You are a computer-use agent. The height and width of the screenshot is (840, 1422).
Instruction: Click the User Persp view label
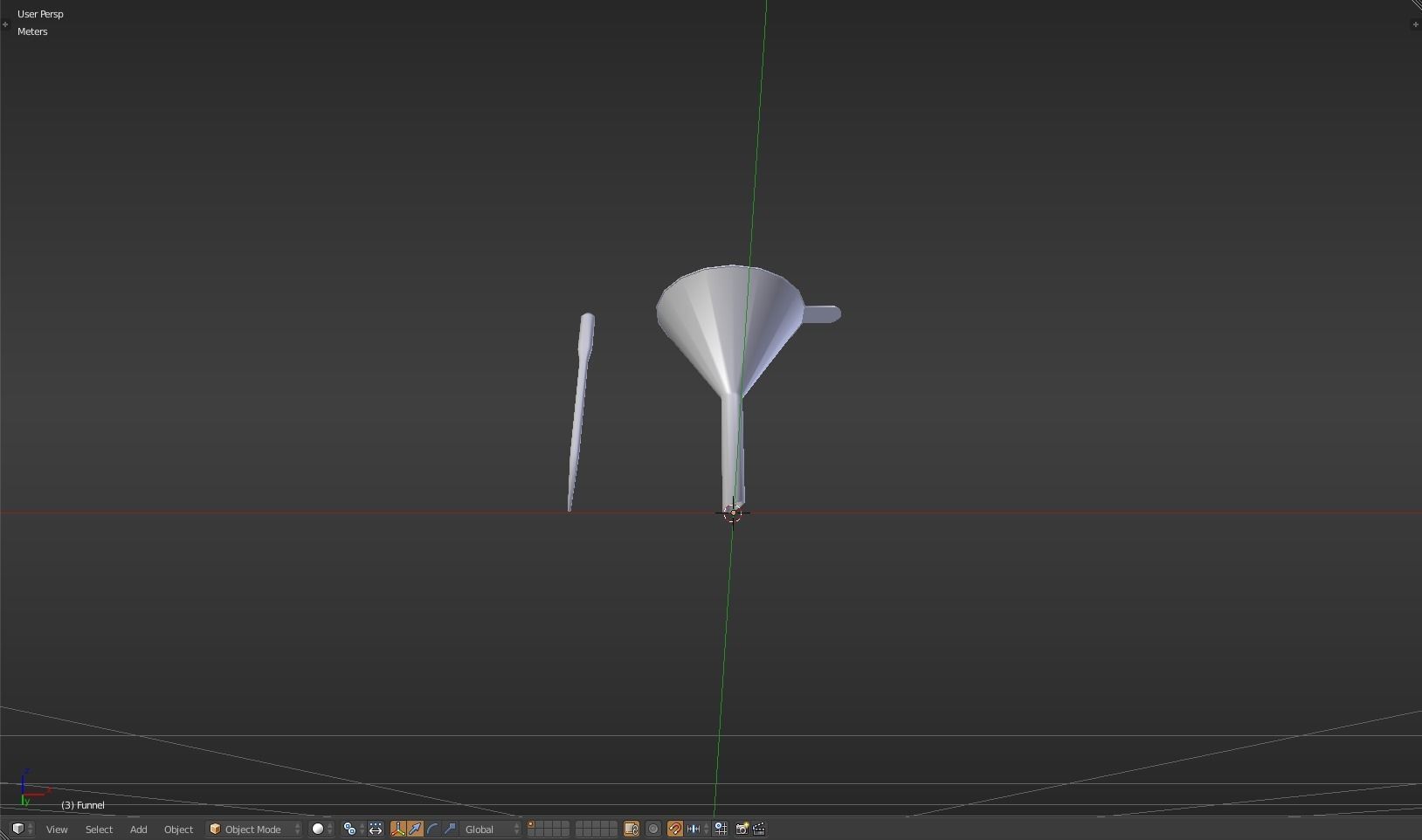click(40, 14)
